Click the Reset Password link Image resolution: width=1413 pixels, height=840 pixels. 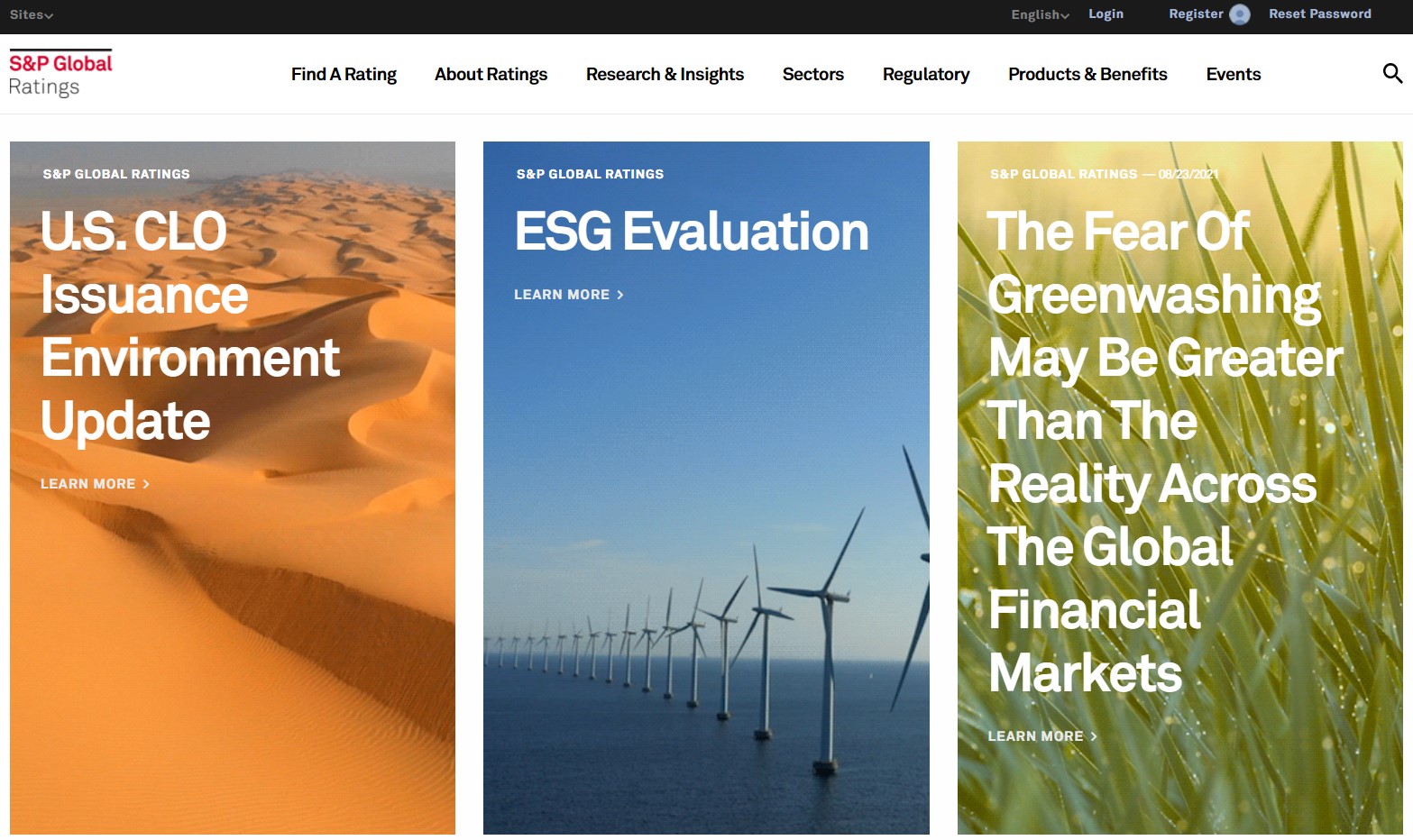(x=1319, y=14)
